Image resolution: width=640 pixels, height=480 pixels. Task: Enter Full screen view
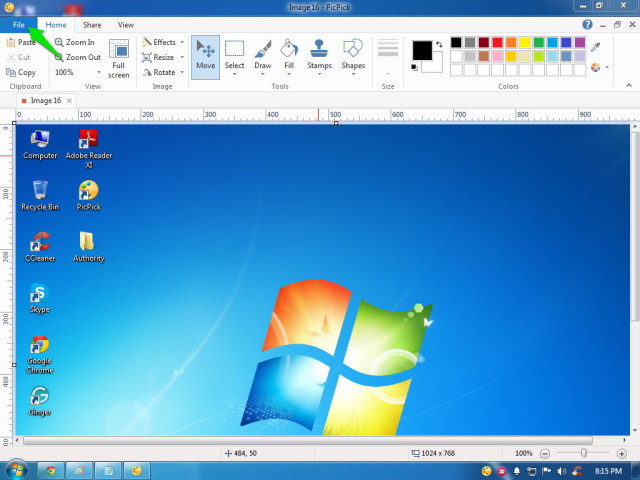point(119,58)
